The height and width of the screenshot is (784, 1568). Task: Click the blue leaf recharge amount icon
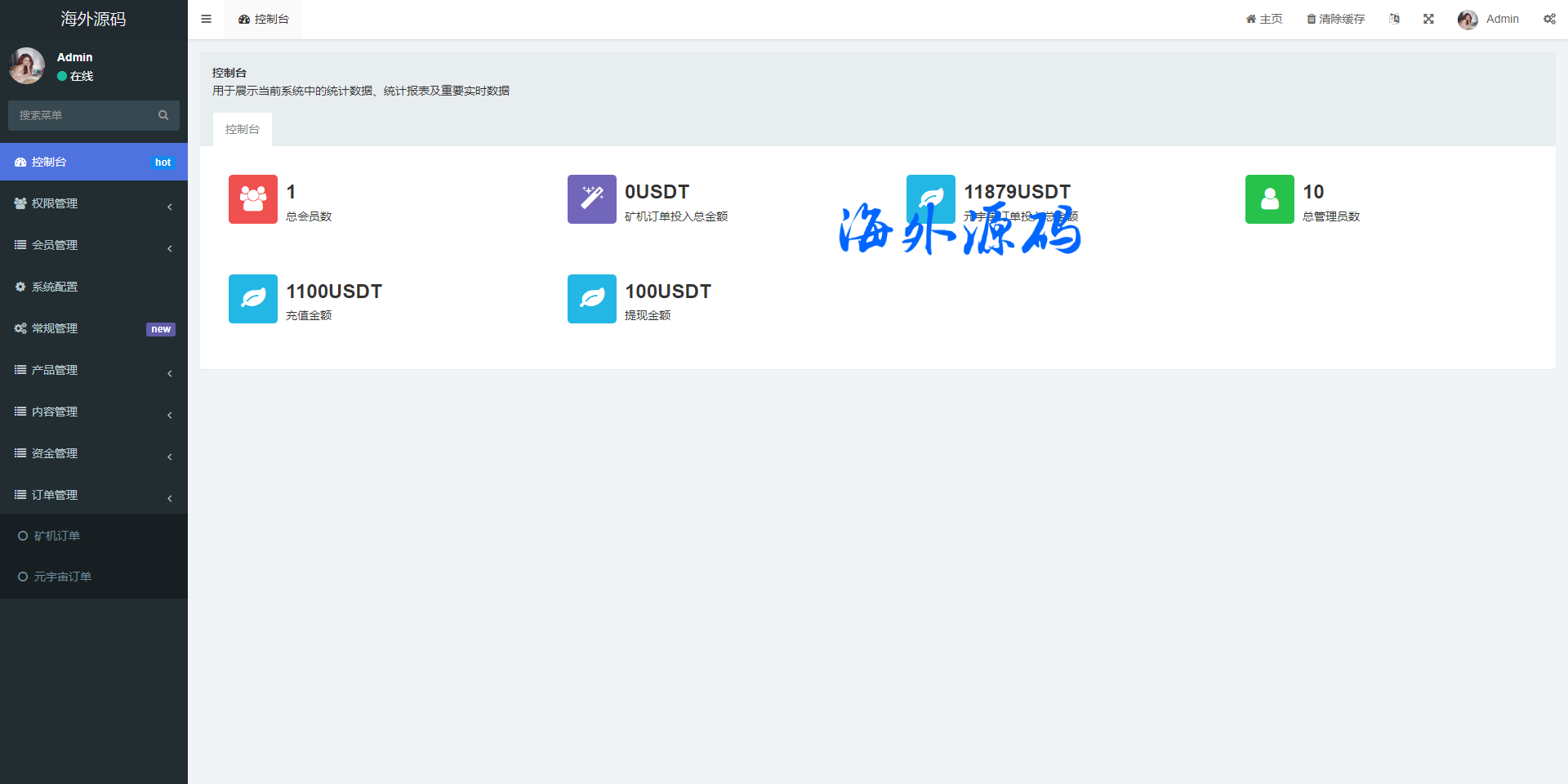[253, 299]
